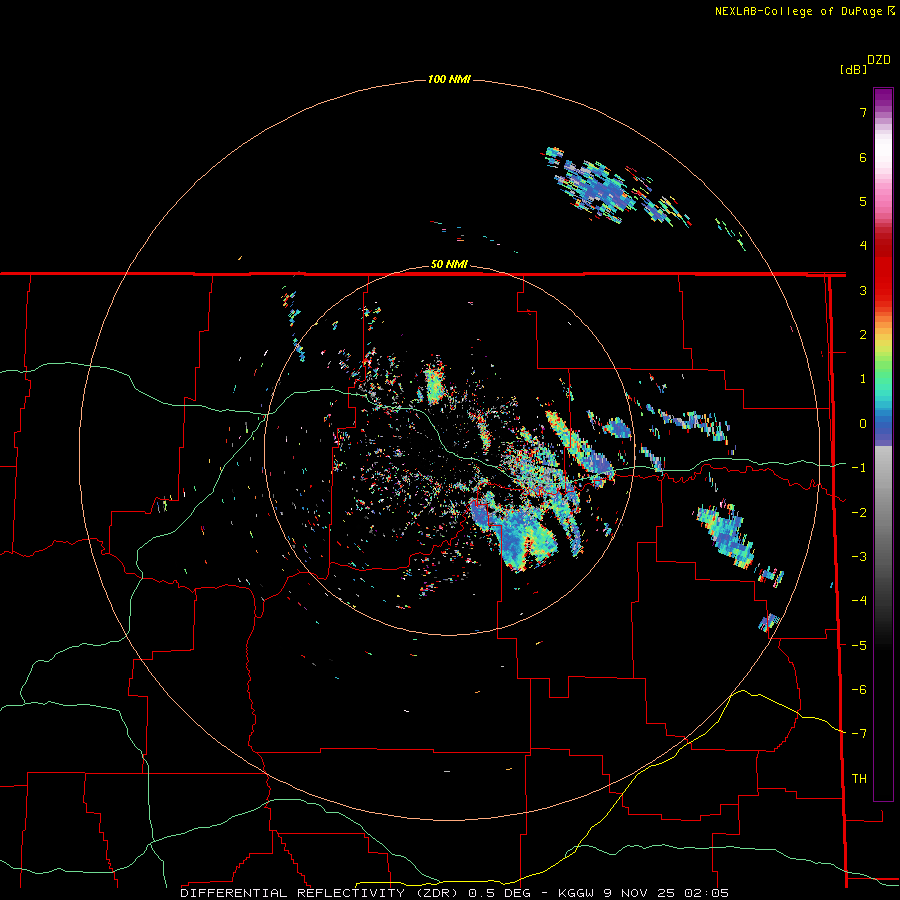Click the -6 value on color scale

pyautogui.click(x=859, y=690)
